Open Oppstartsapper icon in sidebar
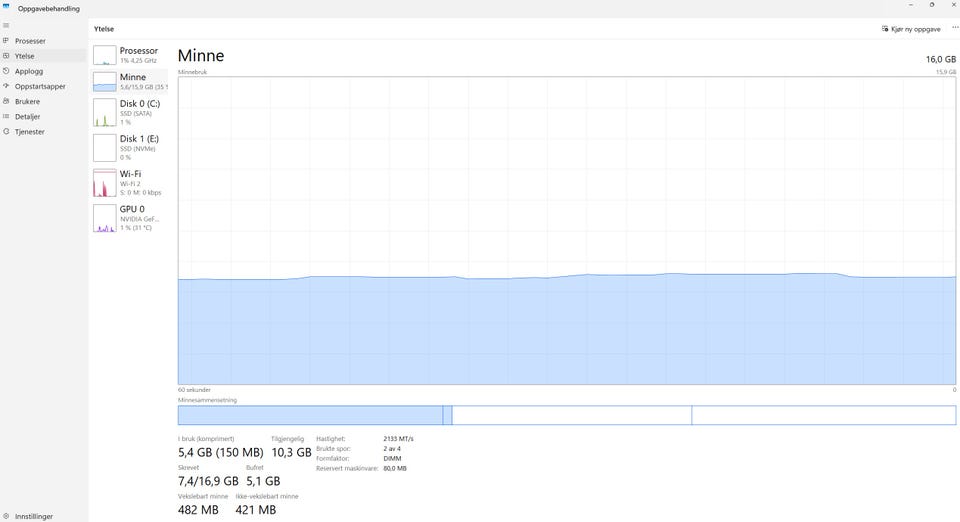The height and width of the screenshot is (522, 960). point(6,86)
